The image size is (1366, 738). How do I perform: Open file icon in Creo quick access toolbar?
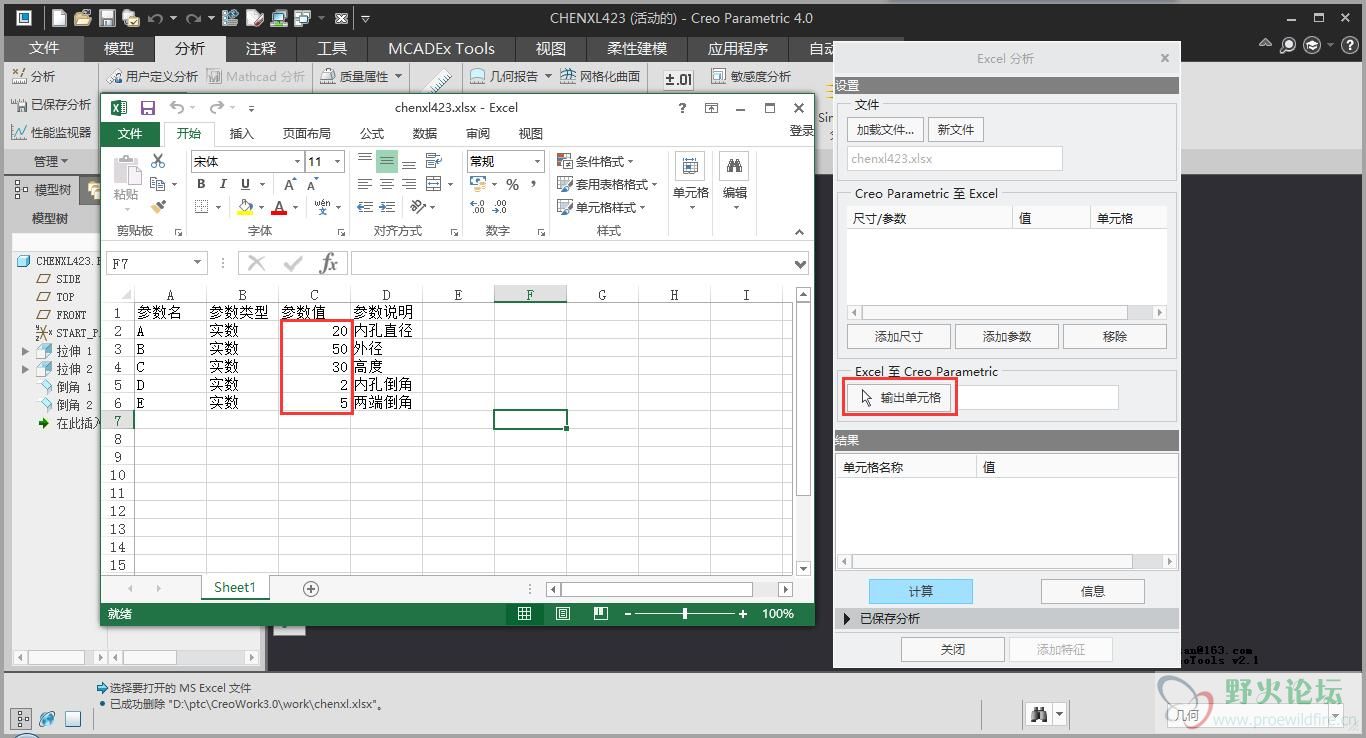tap(83, 18)
